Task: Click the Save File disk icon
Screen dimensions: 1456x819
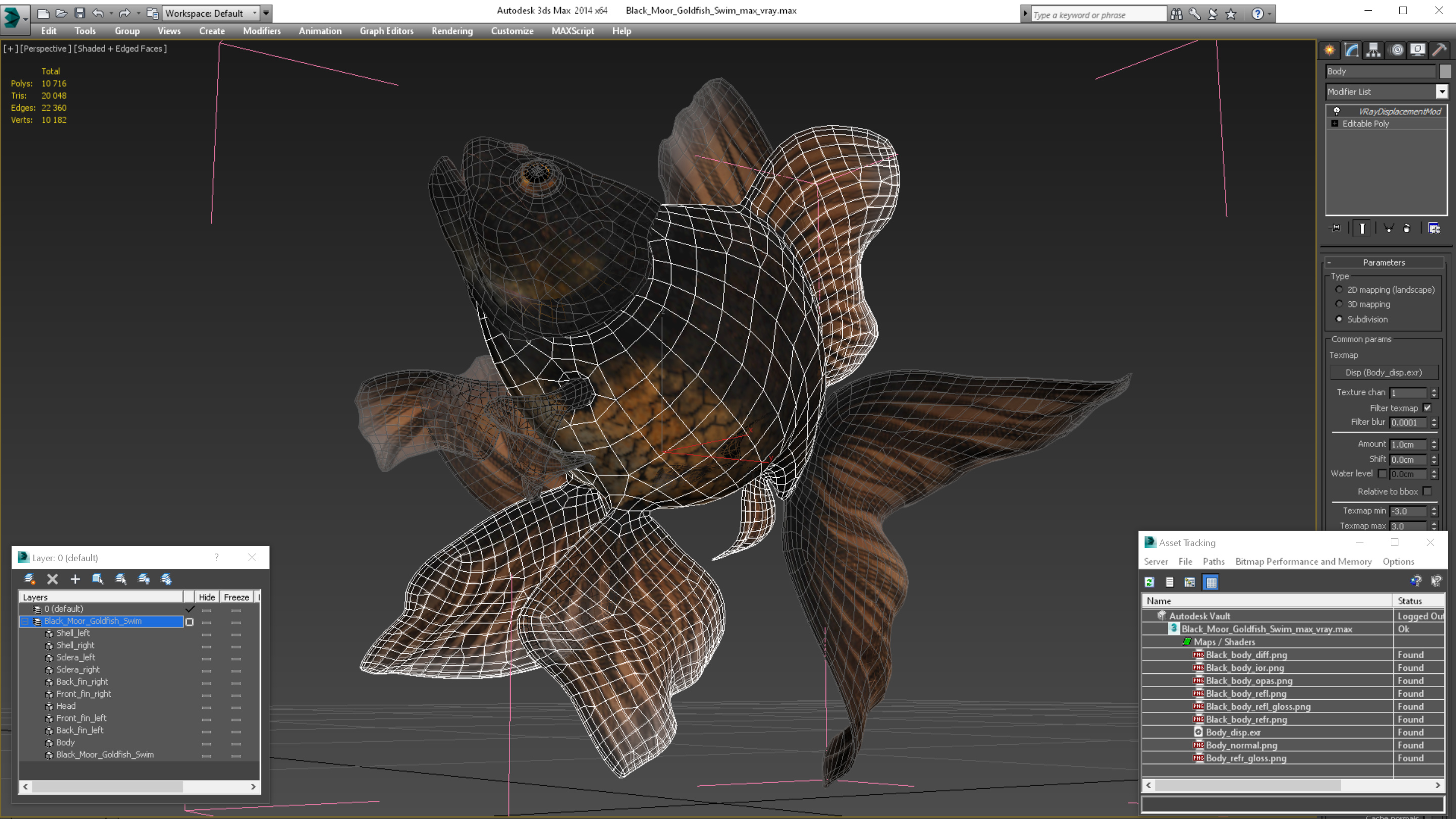Action: pyautogui.click(x=80, y=13)
